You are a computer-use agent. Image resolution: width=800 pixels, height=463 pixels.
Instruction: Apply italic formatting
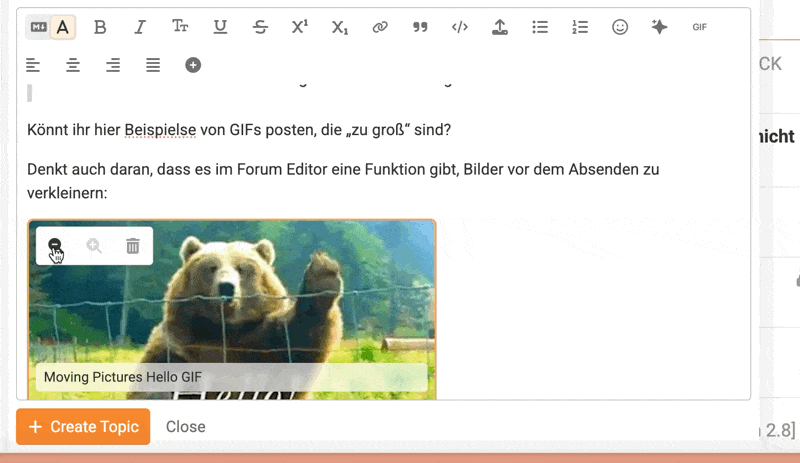coord(140,28)
